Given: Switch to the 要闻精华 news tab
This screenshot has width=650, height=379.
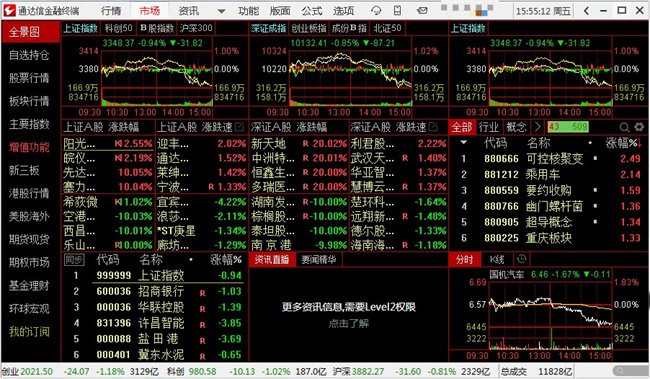Looking at the screenshot, I should [x=319, y=260].
